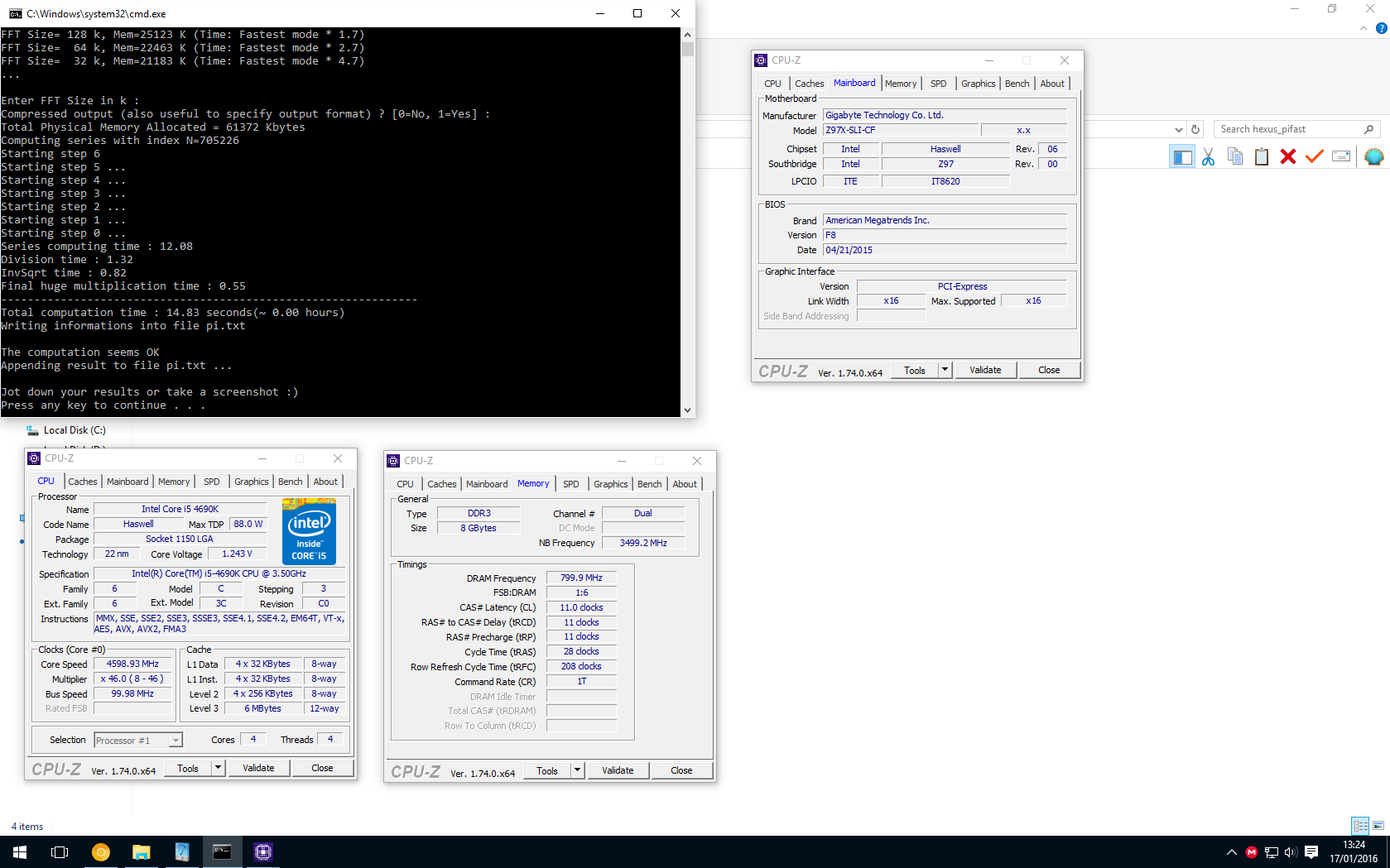Open the Processor #1 selection dropdown
Image resolution: width=1390 pixels, height=868 pixels.
coord(138,741)
